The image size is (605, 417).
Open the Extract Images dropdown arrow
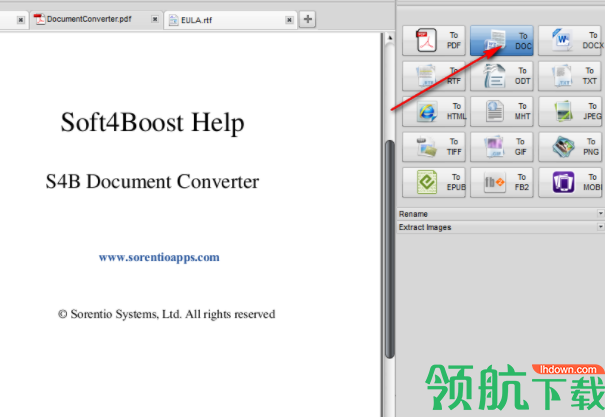[600, 227]
